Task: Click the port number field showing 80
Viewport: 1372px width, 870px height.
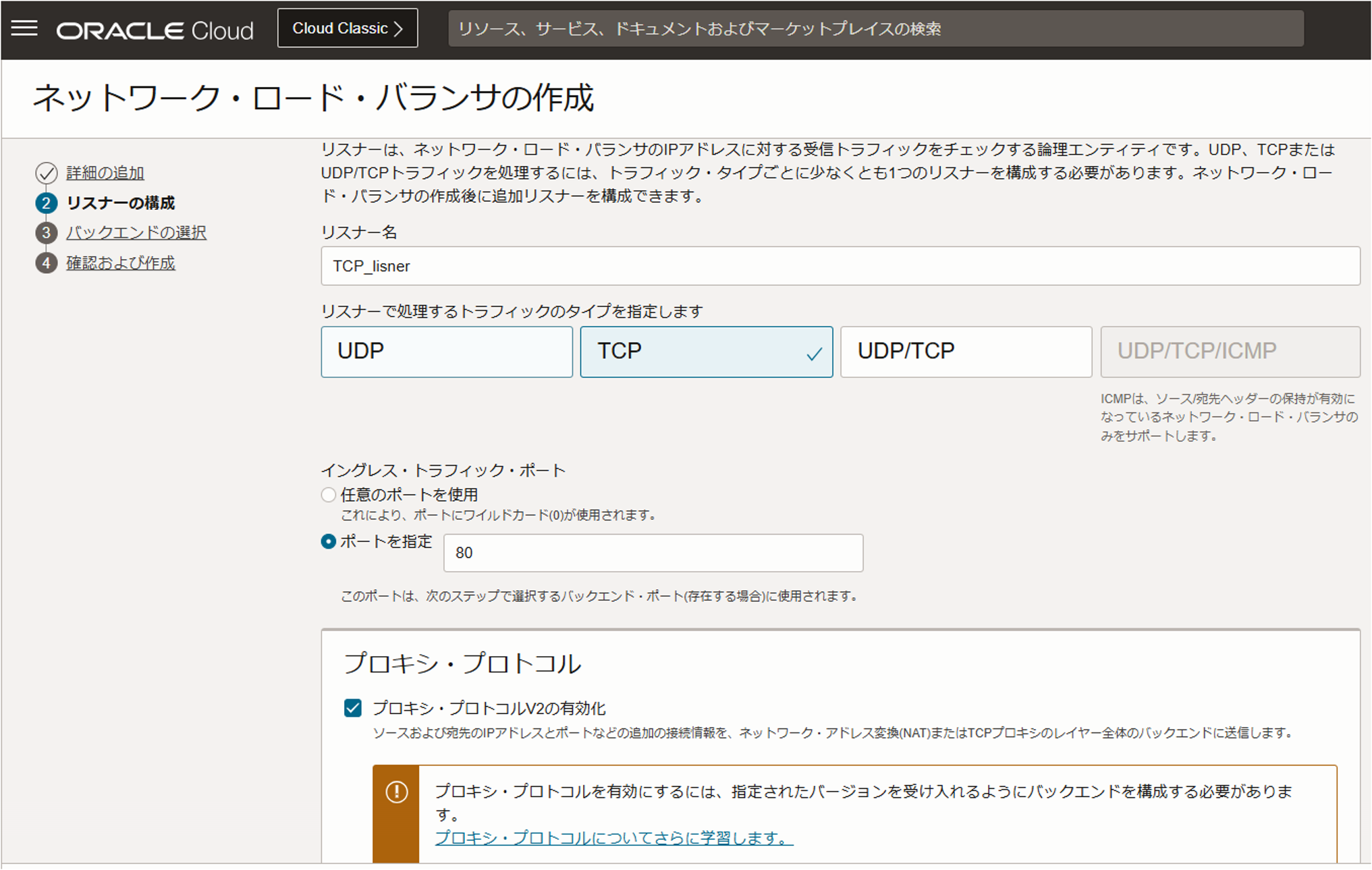Action: tap(653, 553)
